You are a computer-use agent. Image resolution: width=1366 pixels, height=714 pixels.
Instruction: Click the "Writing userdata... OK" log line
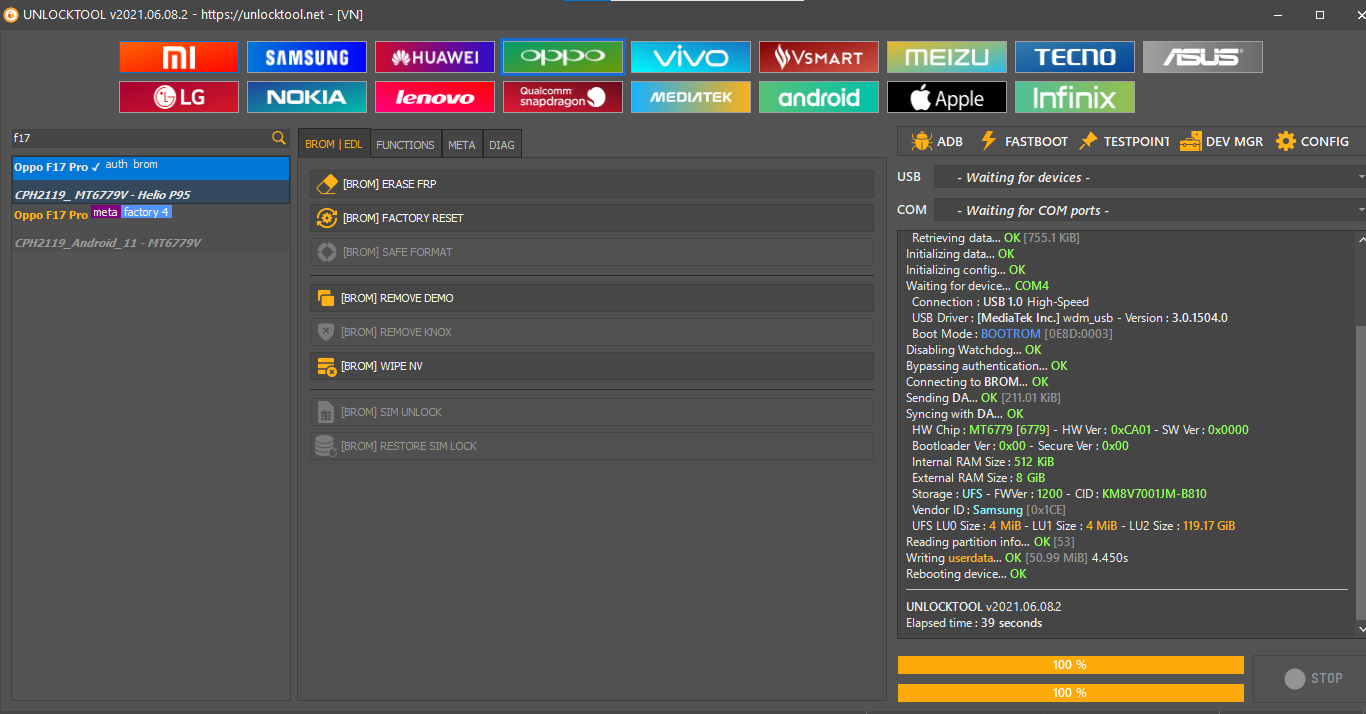click(1017, 558)
